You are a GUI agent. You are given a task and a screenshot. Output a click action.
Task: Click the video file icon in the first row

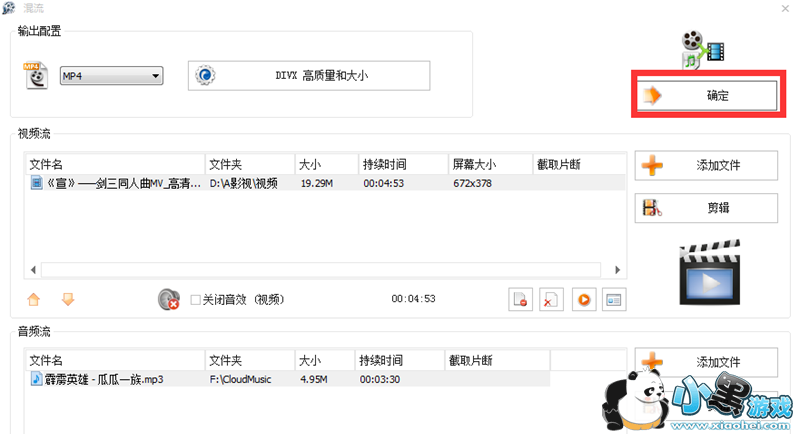(36, 183)
